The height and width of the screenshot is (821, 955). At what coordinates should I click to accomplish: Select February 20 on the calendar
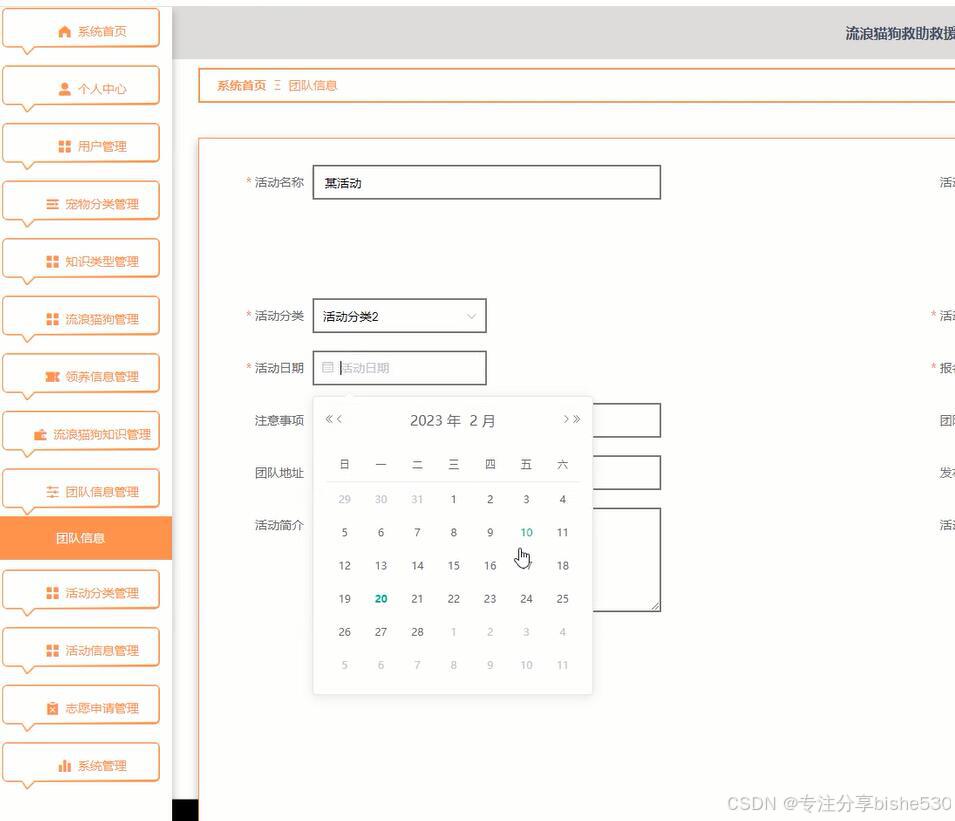380,598
